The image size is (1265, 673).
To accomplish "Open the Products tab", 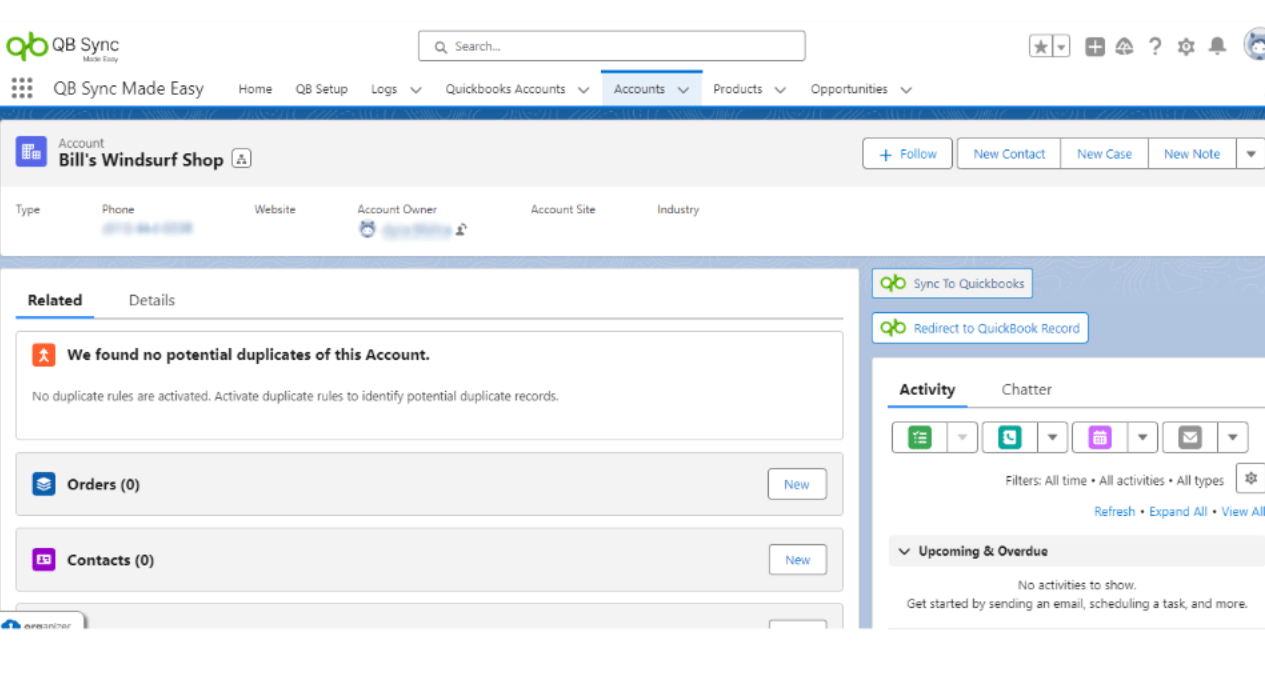I will pyautogui.click(x=738, y=89).
